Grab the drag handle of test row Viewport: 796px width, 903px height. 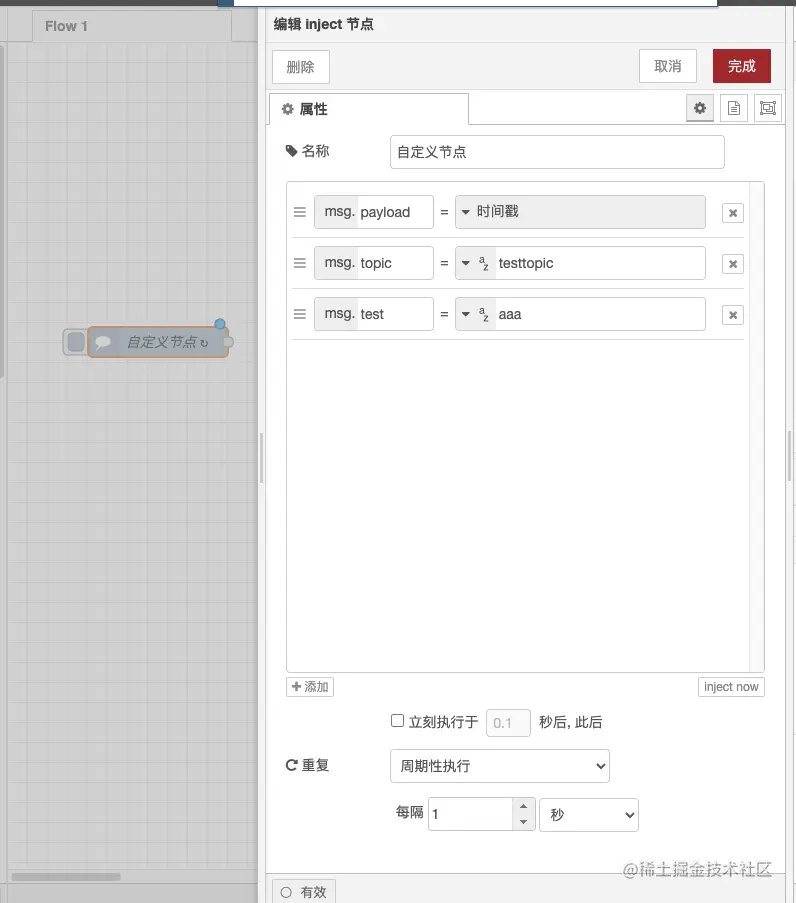tap(300, 314)
